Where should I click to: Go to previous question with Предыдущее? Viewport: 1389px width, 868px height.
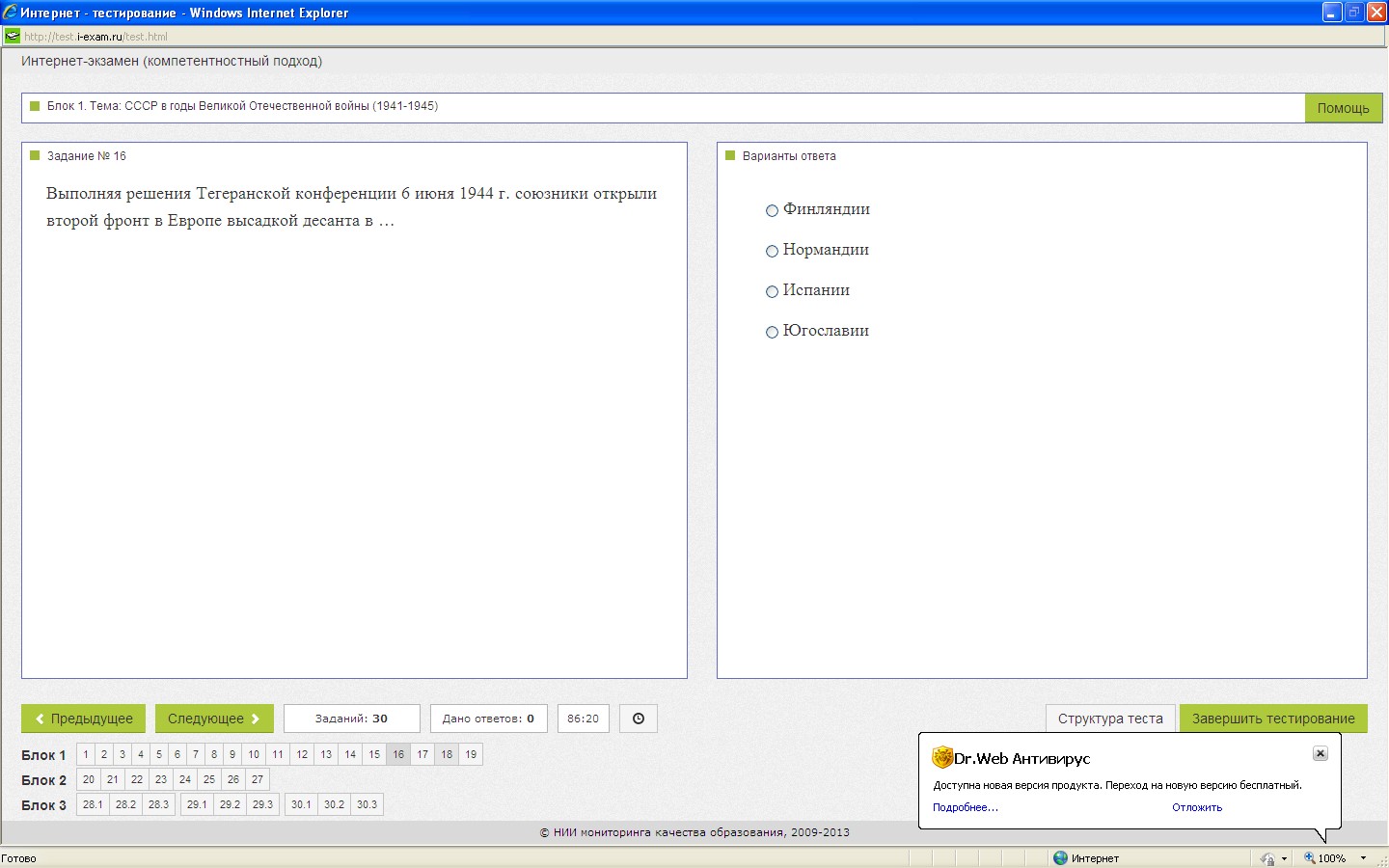[x=84, y=719]
